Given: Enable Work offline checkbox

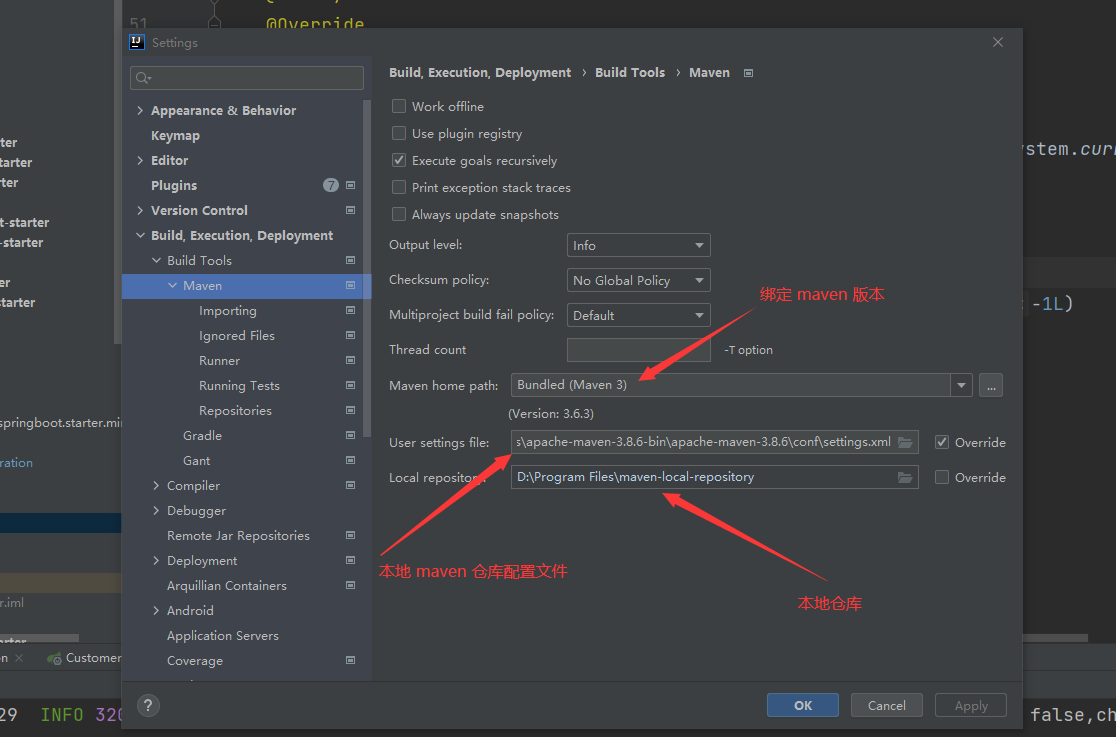Looking at the screenshot, I should pos(399,106).
